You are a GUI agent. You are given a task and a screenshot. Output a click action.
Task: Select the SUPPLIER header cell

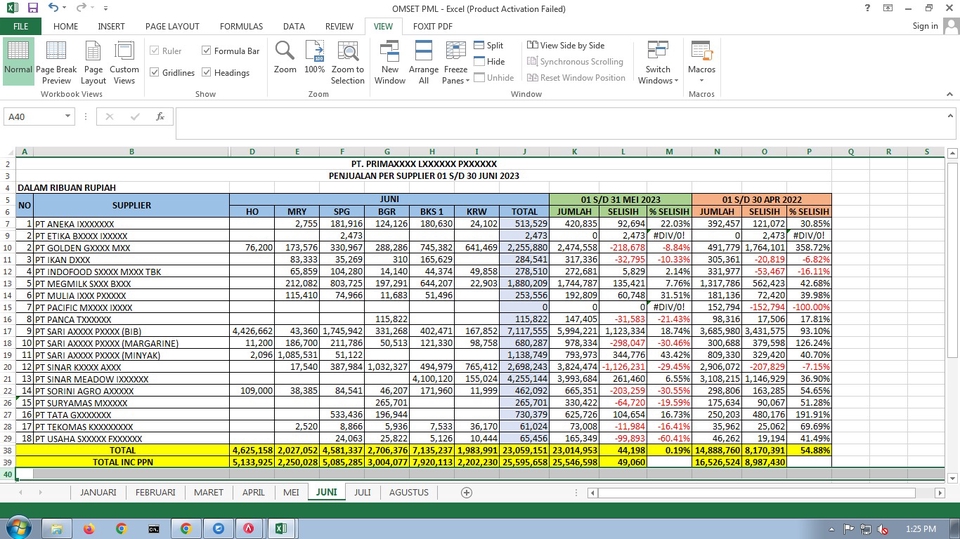[131, 205]
